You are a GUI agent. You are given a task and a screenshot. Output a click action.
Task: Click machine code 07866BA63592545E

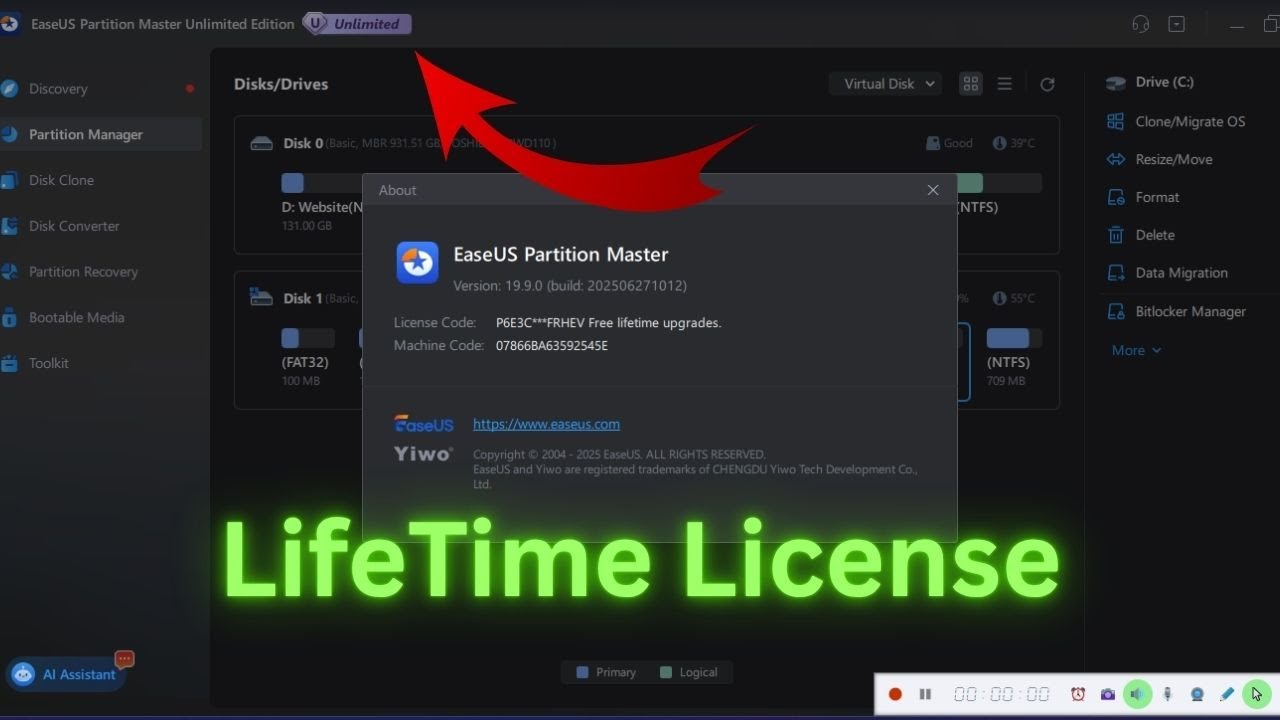click(552, 346)
